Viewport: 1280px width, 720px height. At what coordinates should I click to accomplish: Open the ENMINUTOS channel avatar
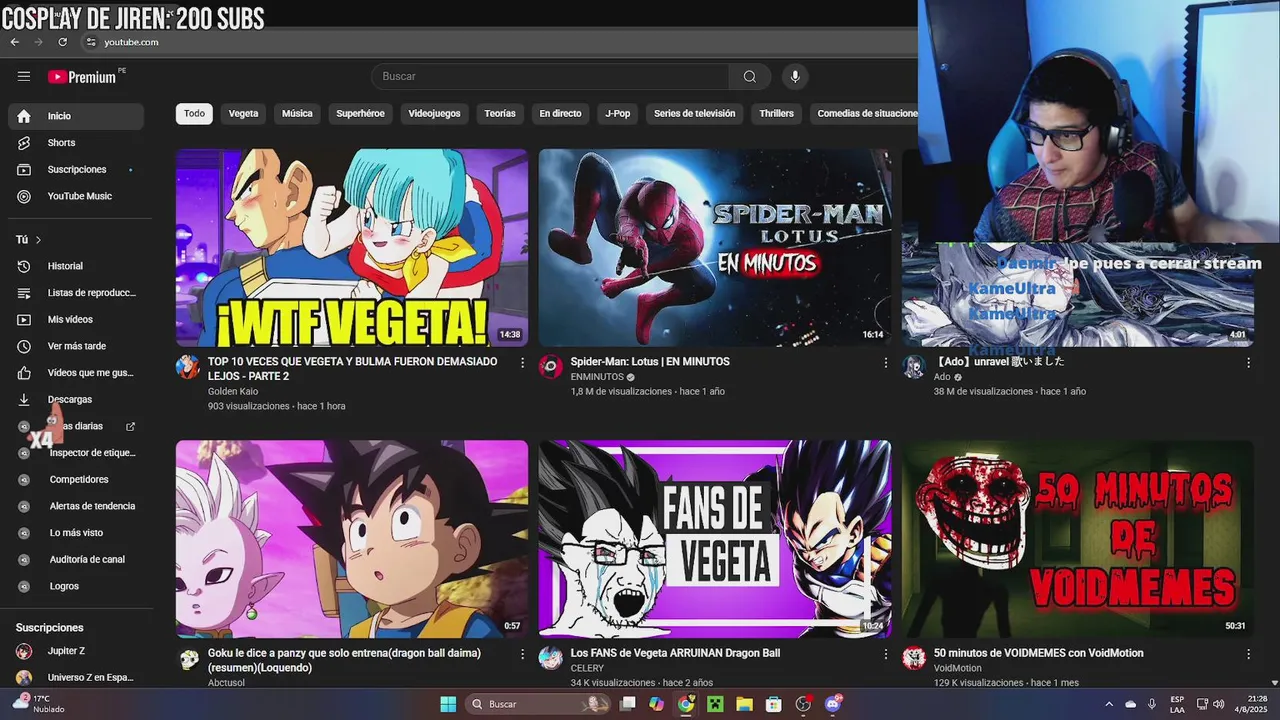pos(551,366)
